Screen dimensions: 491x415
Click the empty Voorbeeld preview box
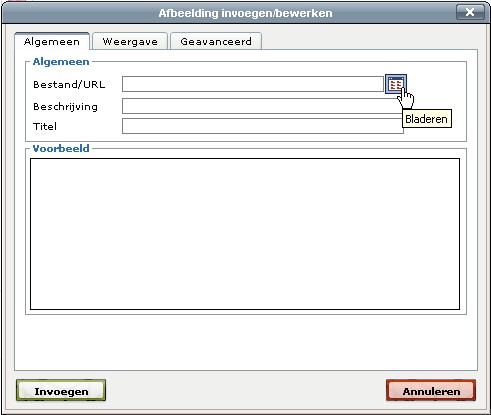[x=245, y=234]
